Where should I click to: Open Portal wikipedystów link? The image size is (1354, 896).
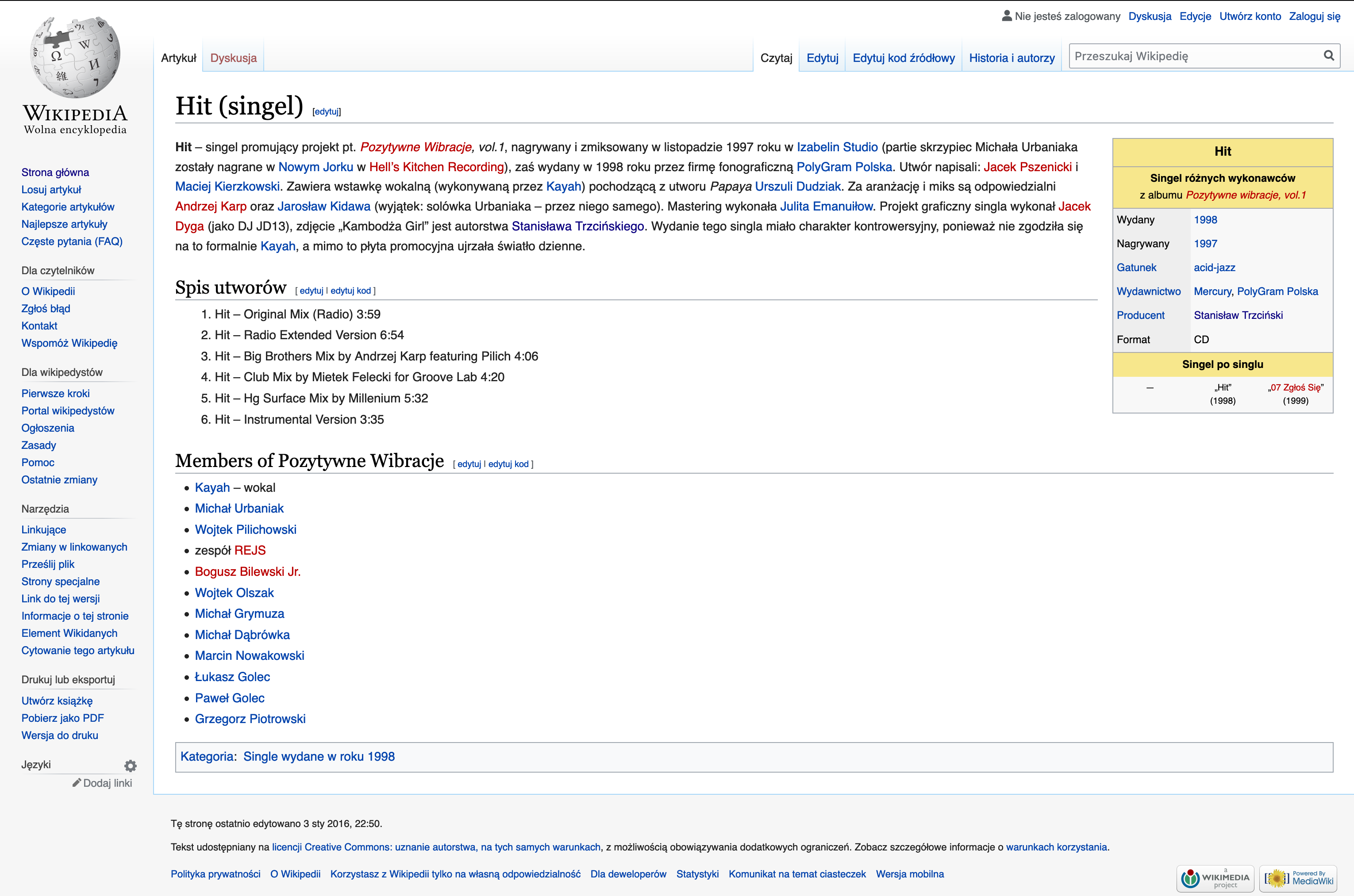pyautogui.click(x=67, y=410)
